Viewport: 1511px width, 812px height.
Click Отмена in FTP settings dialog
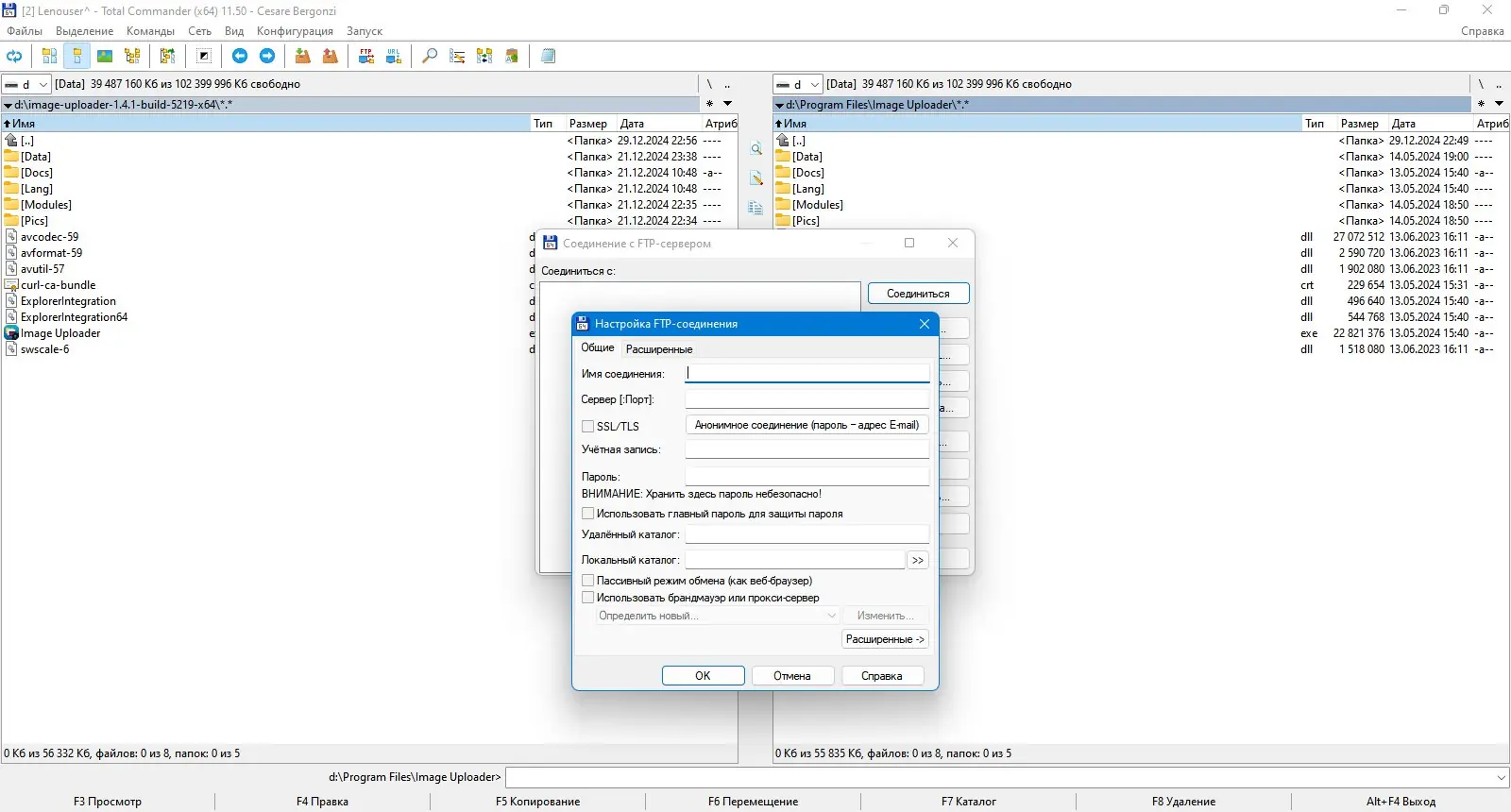coord(792,676)
